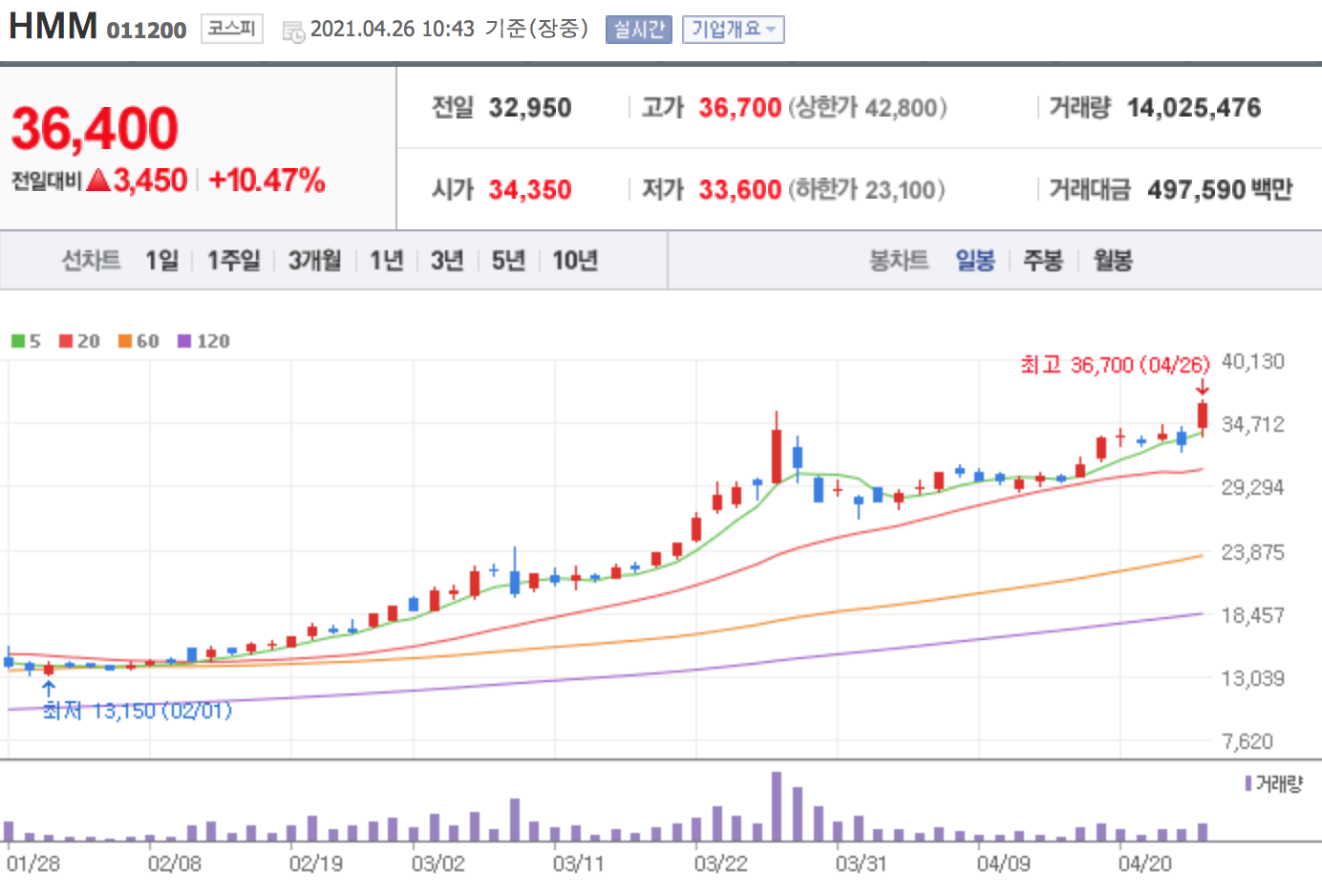The image size is (1322, 896).
Task: Click the 거래대금 value 497,590 백만
Action: (x=1220, y=190)
